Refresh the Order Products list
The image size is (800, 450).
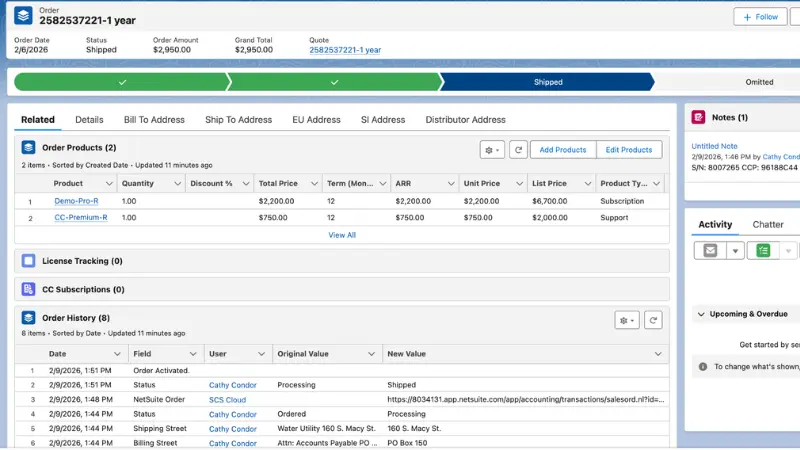point(518,149)
